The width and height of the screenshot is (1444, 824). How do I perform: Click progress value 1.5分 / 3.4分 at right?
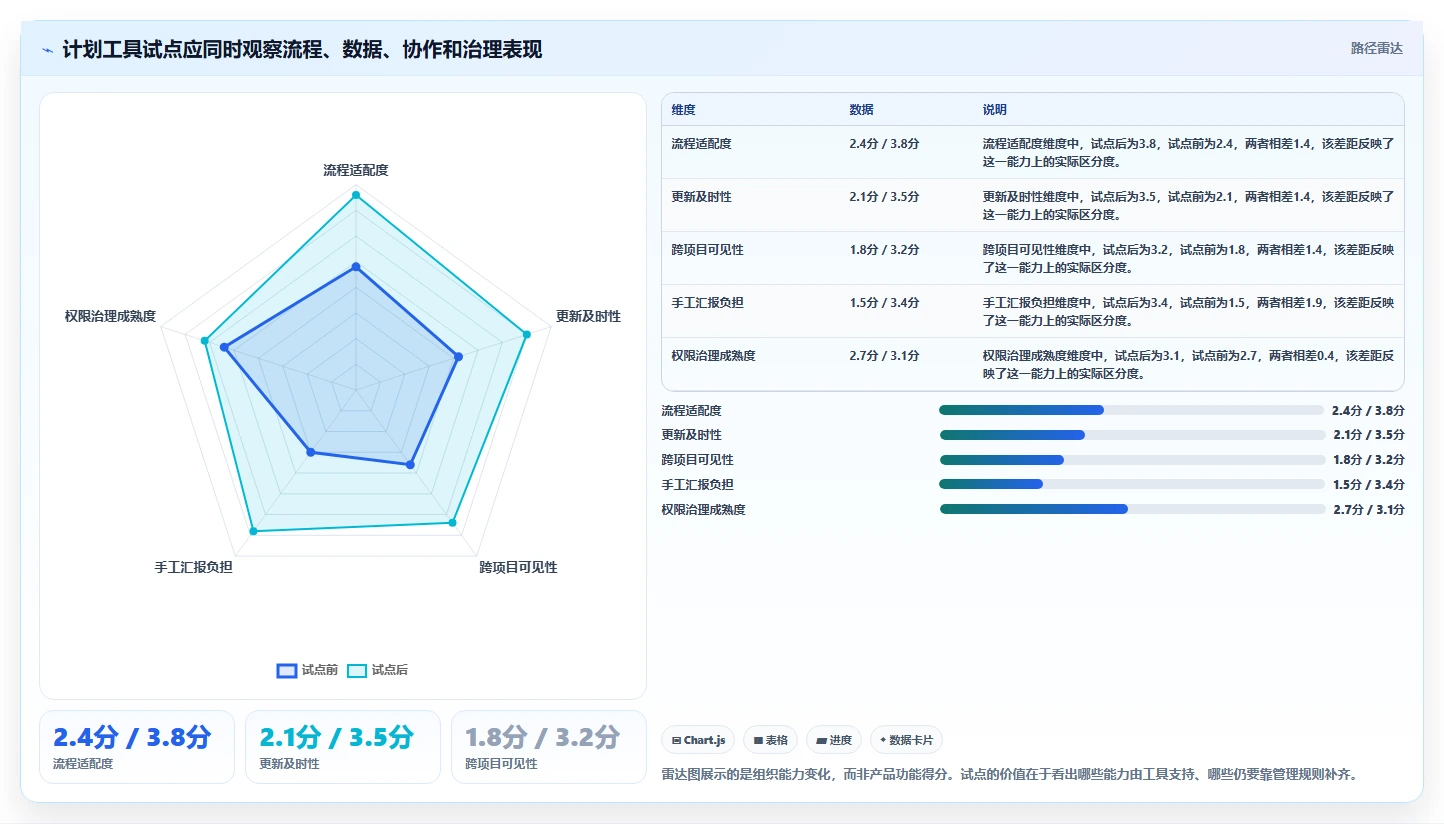(x=1368, y=484)
